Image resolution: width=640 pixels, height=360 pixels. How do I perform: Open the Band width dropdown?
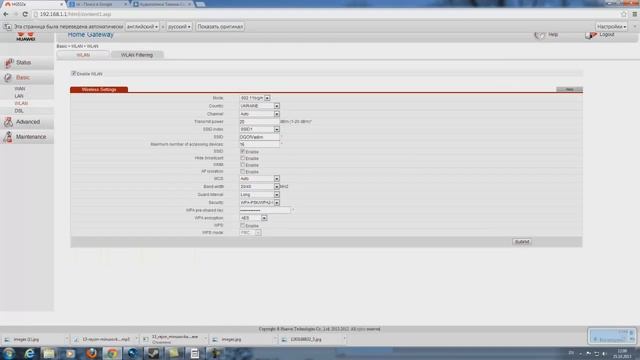[260, 187]
